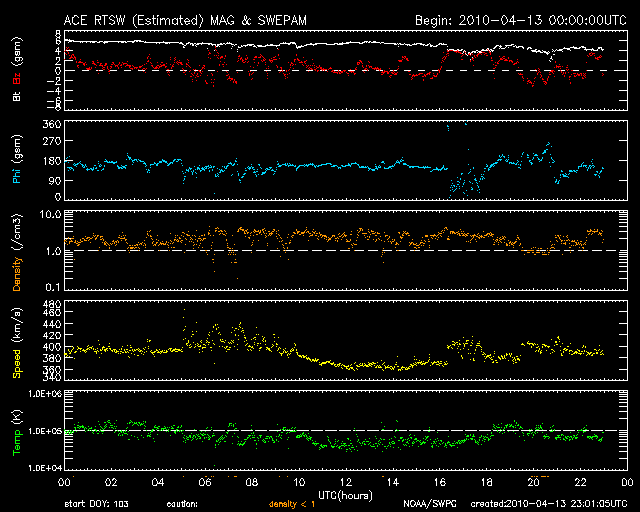The image size is (640, 512).
Task: Click the '22' hour label on time axis
Action: pos(580,483)
